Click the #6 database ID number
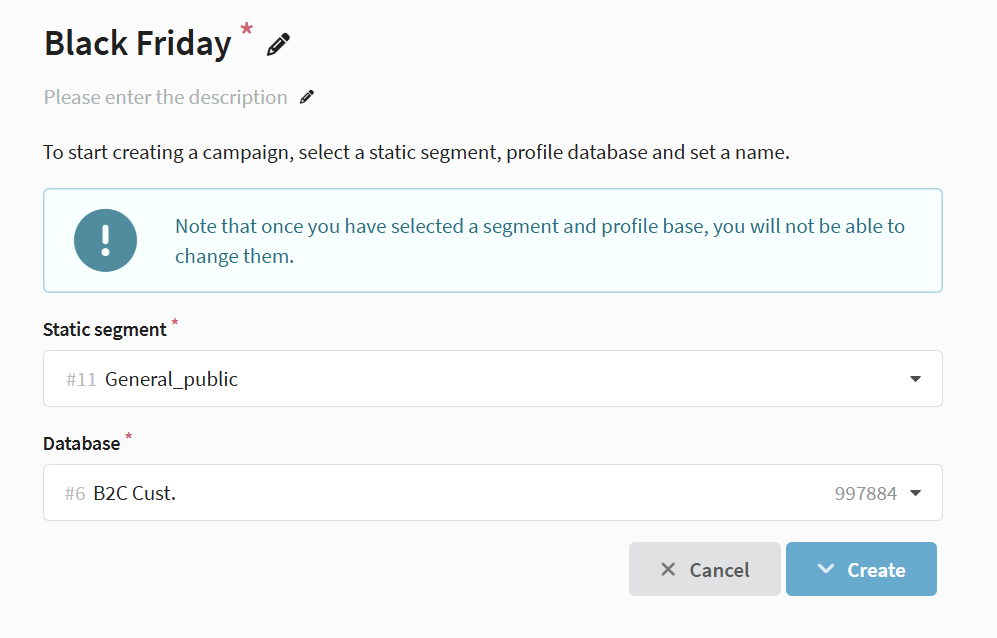The height and width of the screenshot is (638, 997). pos(75,493)
